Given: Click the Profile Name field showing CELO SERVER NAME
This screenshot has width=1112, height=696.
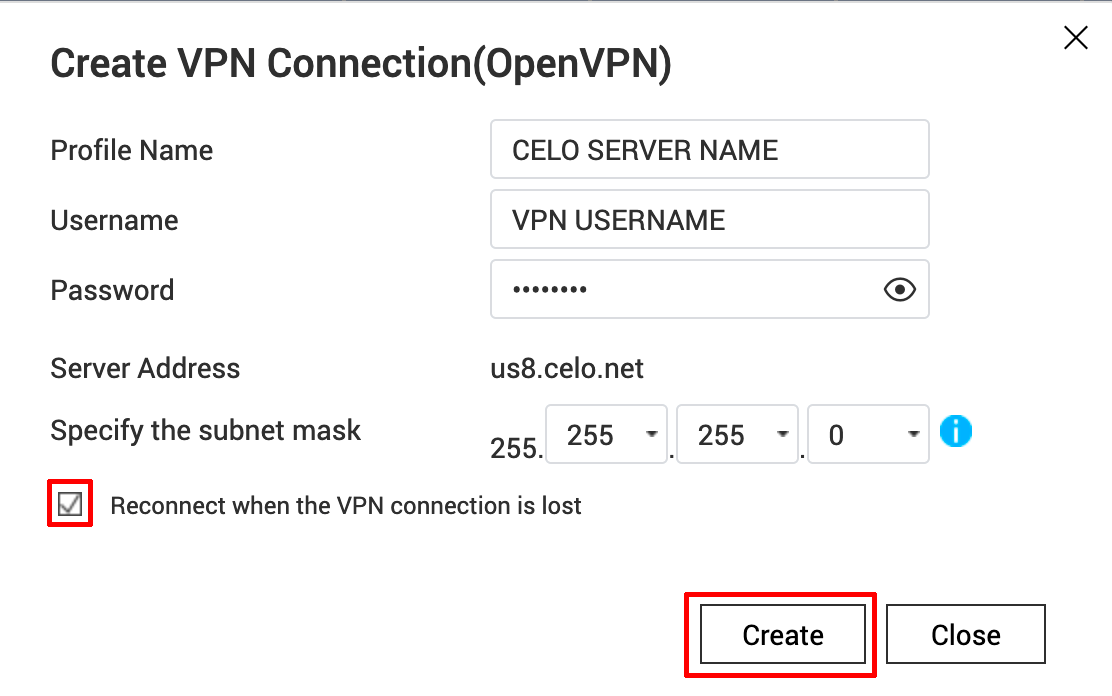Looking at the screenshot, I should [x=709, y=149].
